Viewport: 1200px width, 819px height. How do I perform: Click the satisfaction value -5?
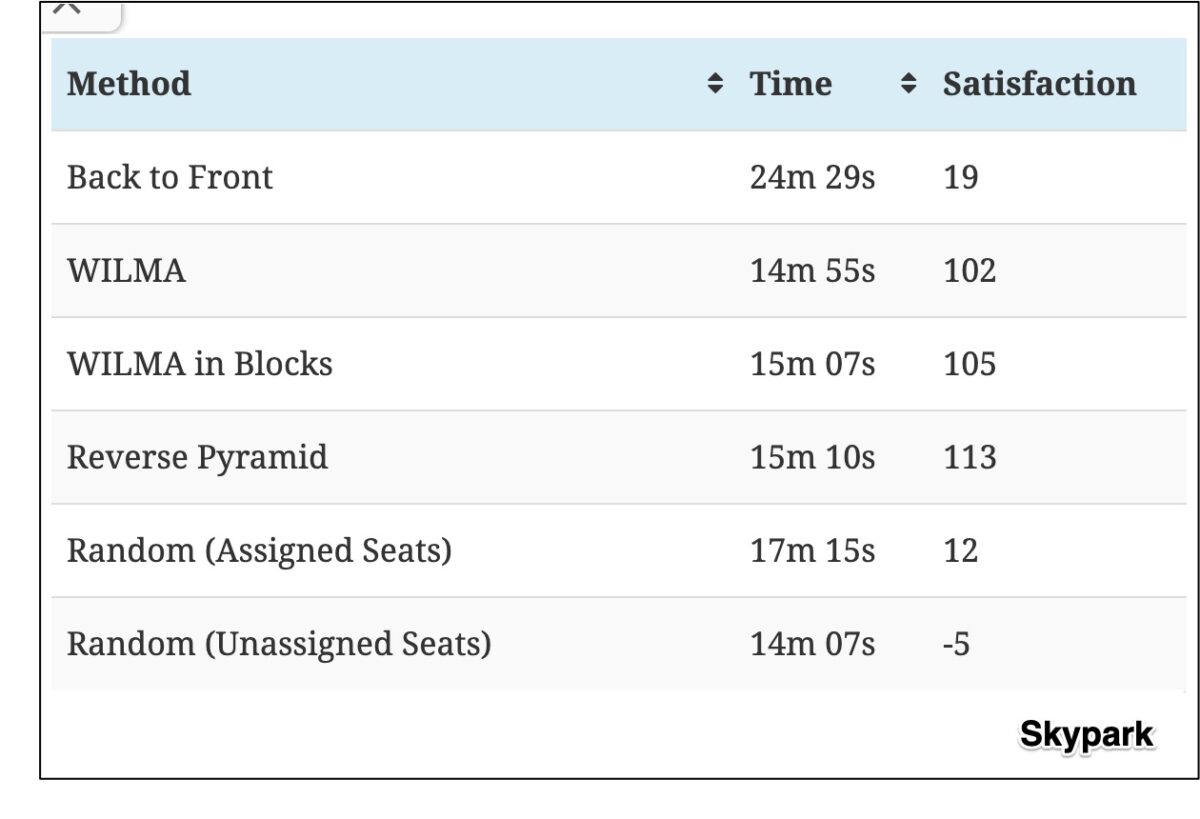click(x=956, y=644)
